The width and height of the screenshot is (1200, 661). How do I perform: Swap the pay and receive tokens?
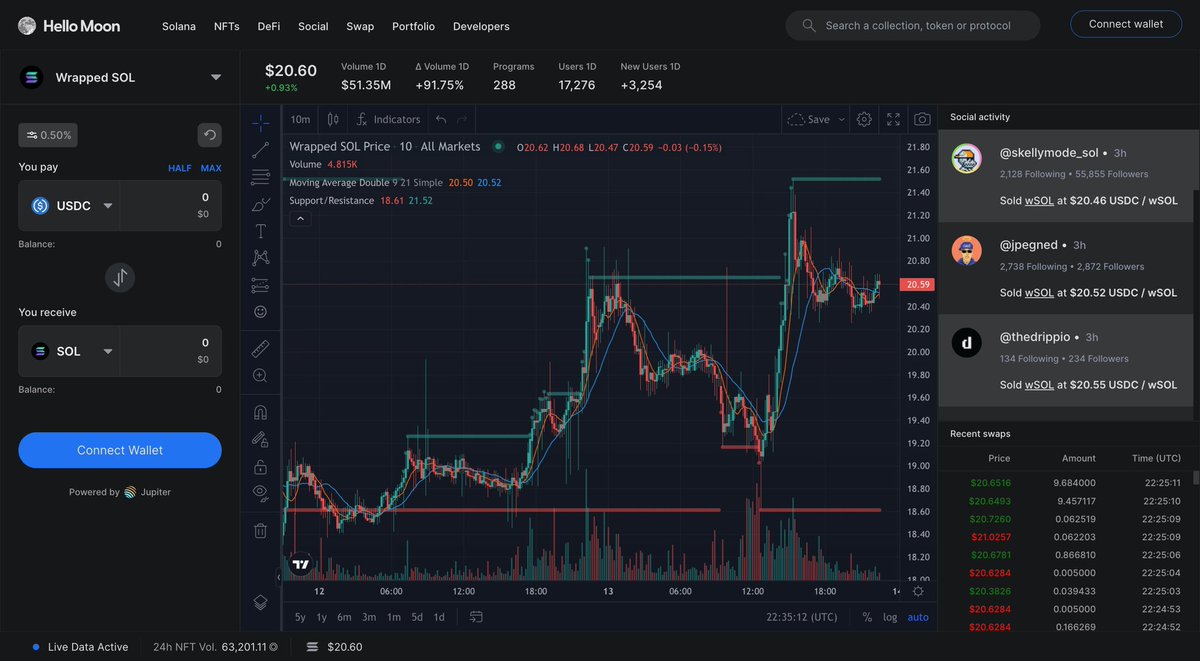point(120,278)
